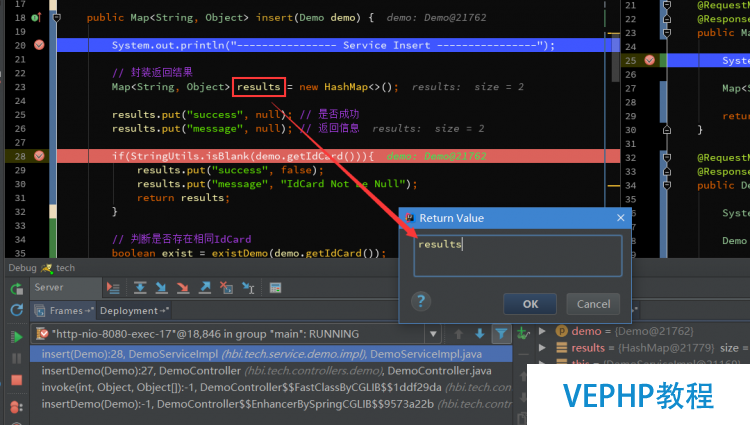Click fold end marker on line 30 in right editor
The height and width of the screenshot is (425, 750).
(x=667, y=130)
